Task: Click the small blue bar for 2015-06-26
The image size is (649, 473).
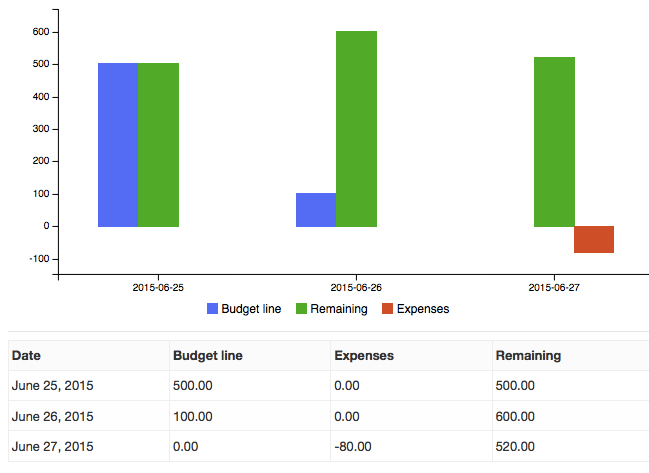Action: tap(316, 210)
